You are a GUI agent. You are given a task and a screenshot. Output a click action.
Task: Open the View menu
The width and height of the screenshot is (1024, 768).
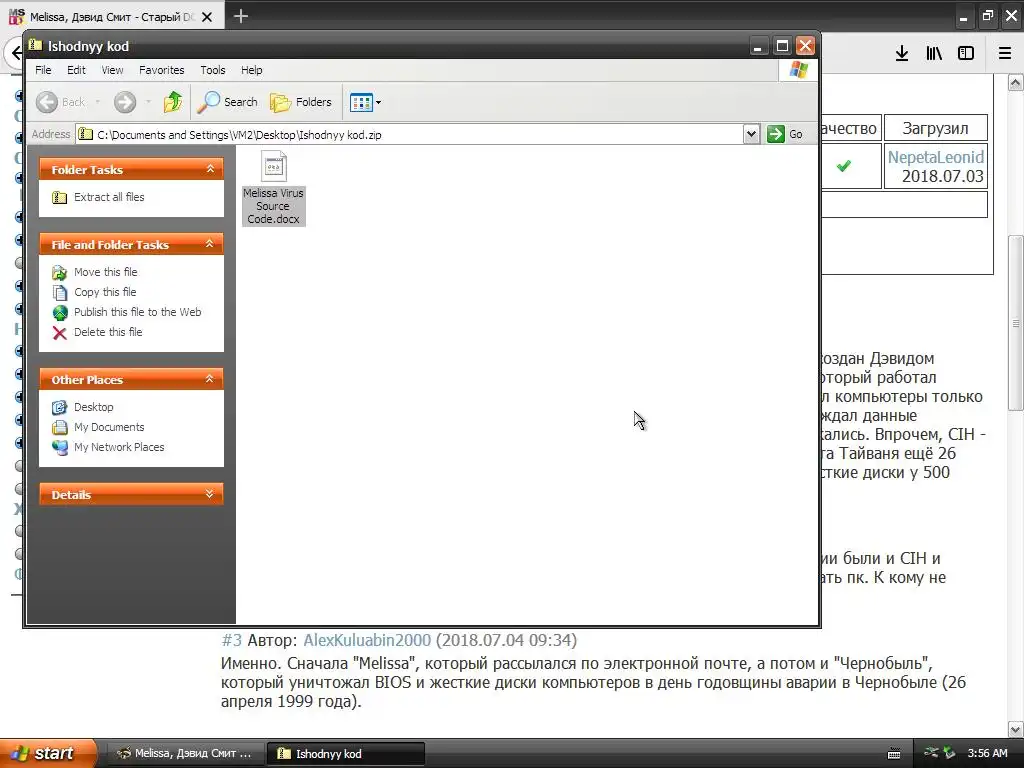tap(112, 70)
